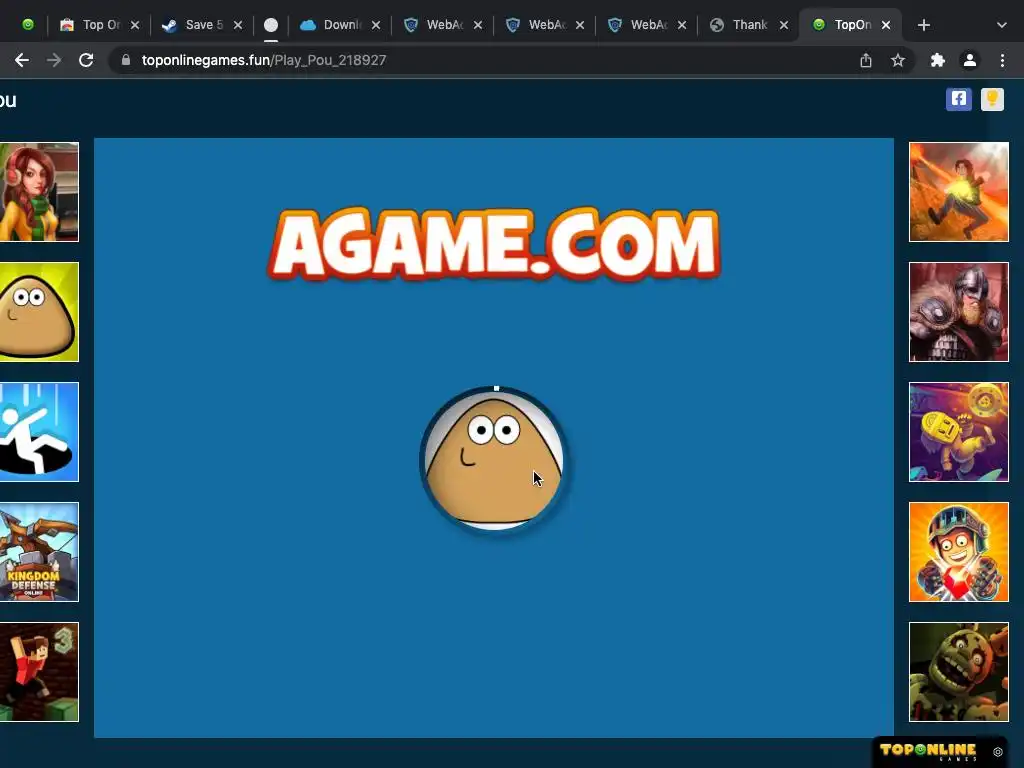Switch to the third WebAc tab
The height and width of the screenshot is (768, 1024).
click(x=646, y=25)
